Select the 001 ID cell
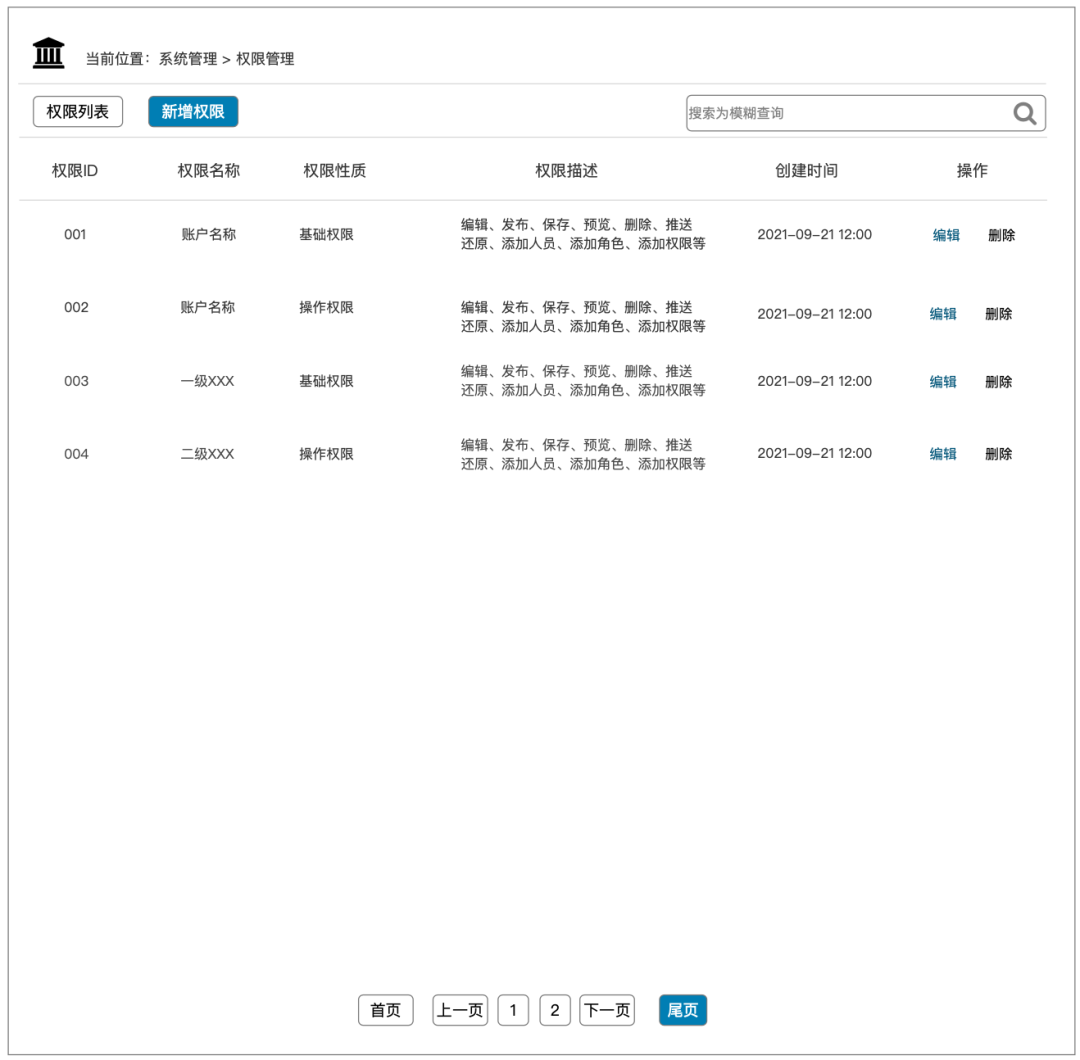Screen dimensions: 1080x1060 (75, 235)
